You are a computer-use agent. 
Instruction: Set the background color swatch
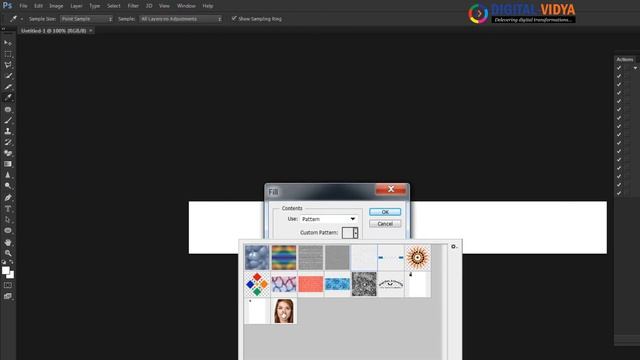pos(11,276)
